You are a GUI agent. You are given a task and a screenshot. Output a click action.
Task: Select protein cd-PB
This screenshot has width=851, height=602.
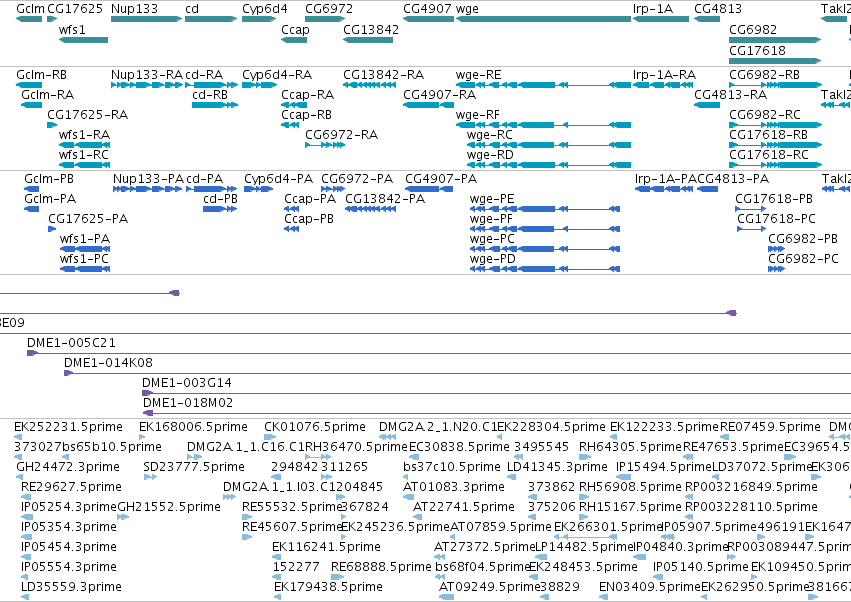[219, 209]
